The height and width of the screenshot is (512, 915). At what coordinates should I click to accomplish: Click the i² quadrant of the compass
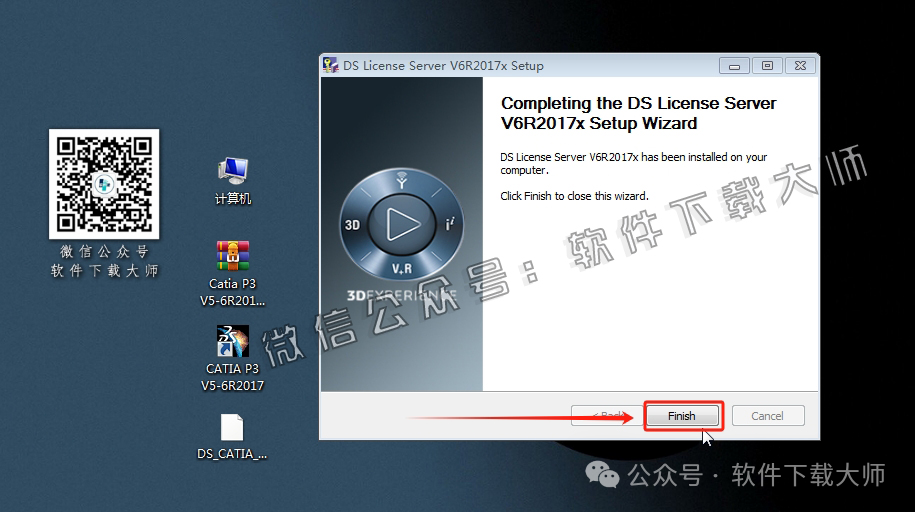451,225
